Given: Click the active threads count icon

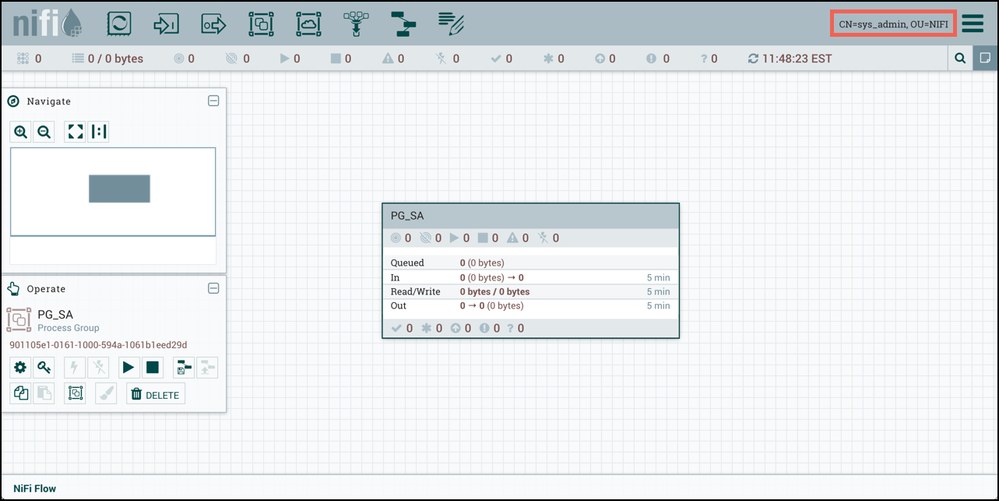Looking at the screenshot, I should point(23,59).
